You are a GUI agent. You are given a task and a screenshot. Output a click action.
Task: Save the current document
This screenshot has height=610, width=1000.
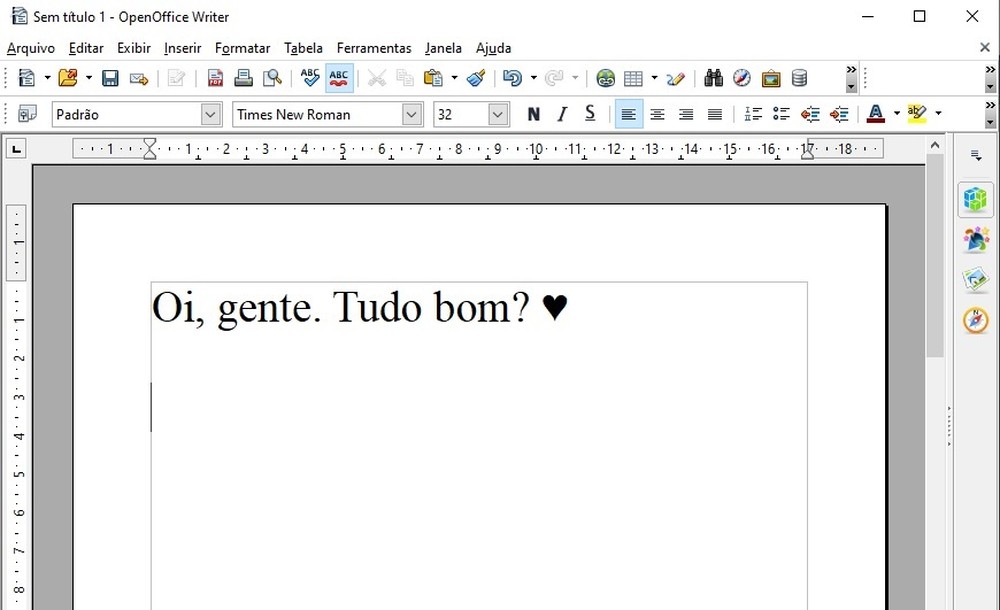[110, 77]
